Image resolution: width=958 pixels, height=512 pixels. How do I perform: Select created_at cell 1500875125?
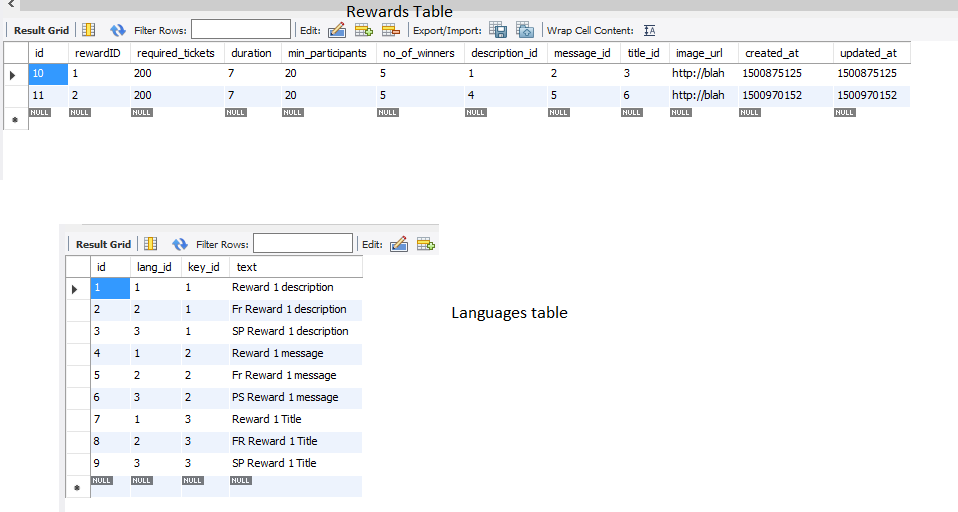click(x=786, y=74)
